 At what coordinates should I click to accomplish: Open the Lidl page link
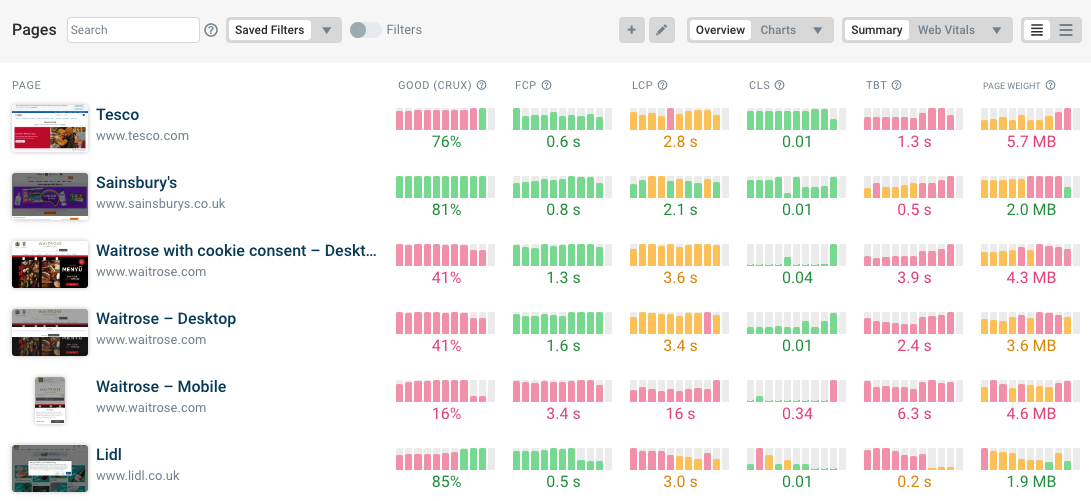(x=109, y=454)
